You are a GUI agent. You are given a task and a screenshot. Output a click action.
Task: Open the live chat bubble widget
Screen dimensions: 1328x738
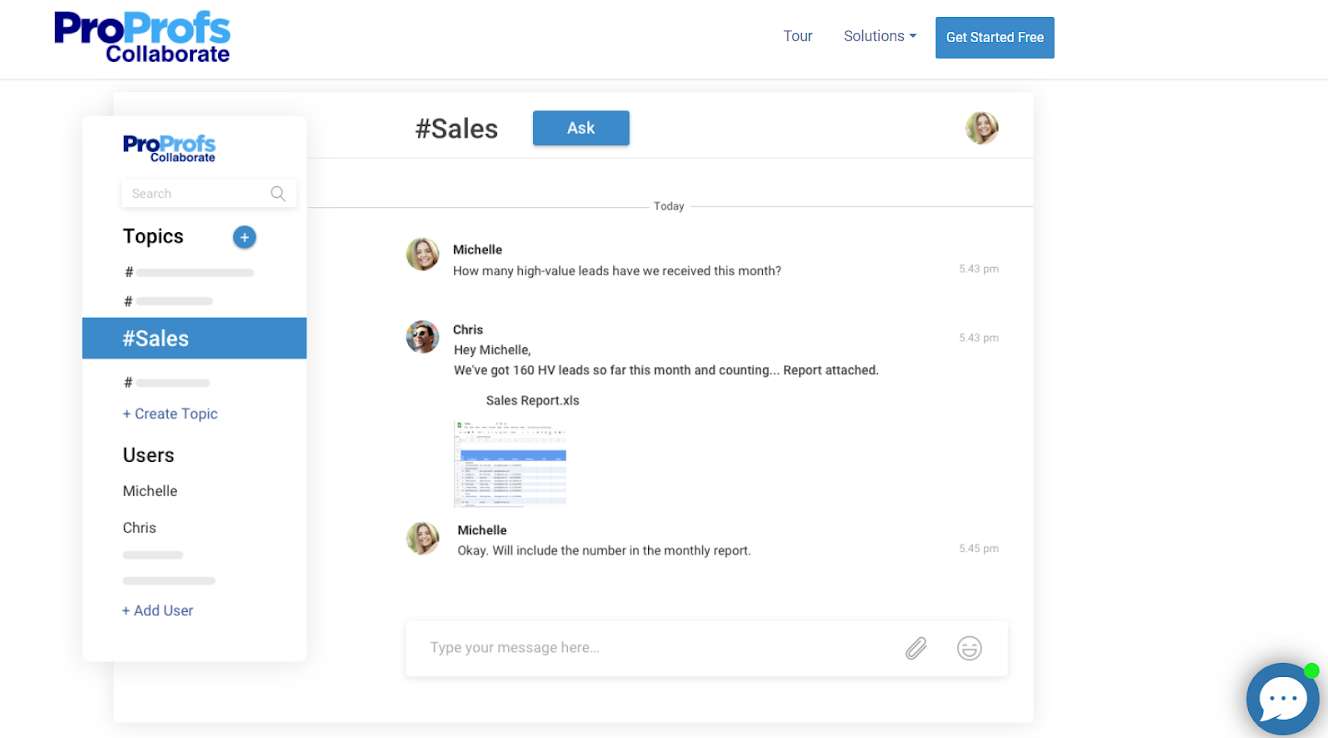[1283, 699]
